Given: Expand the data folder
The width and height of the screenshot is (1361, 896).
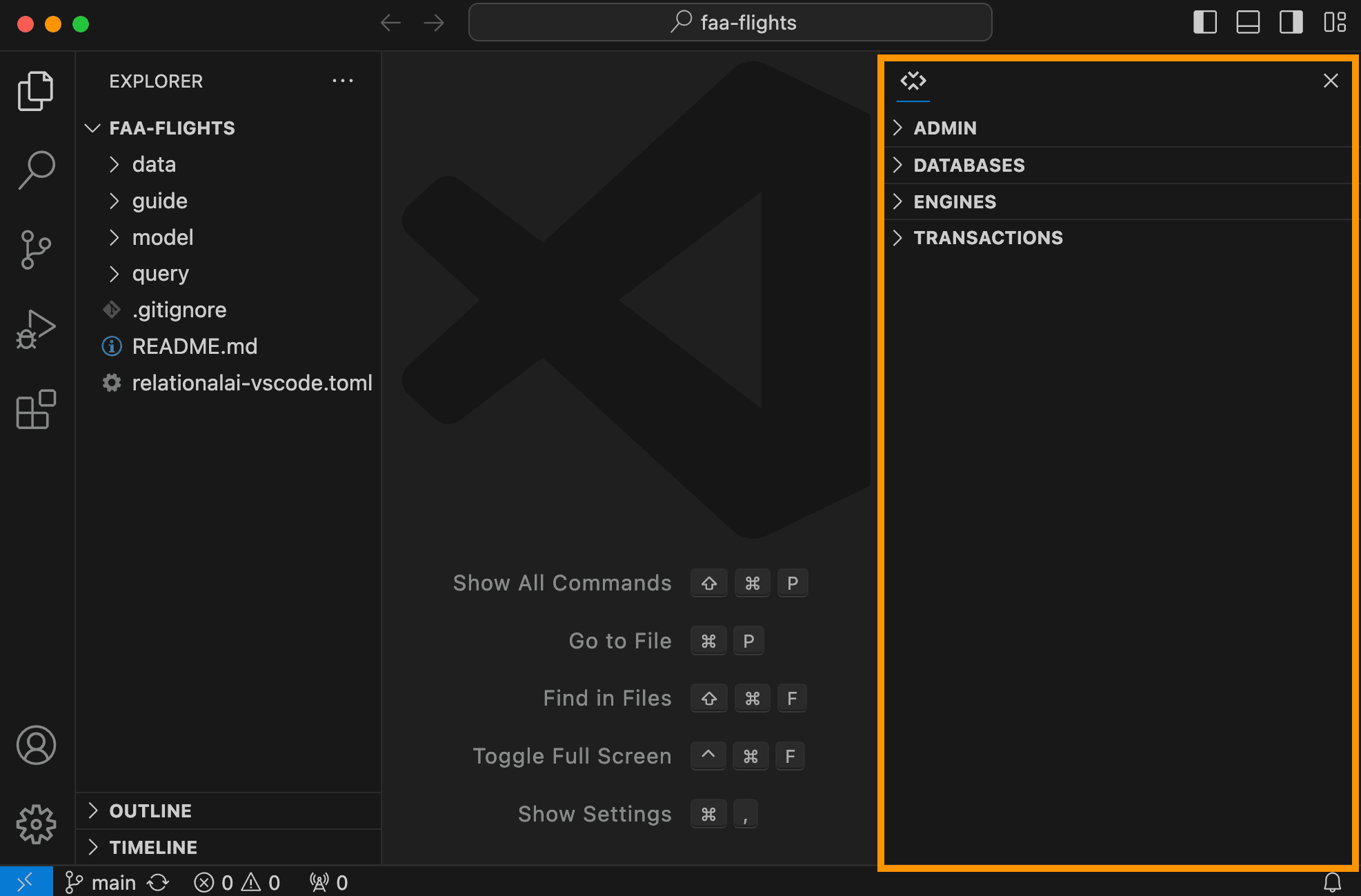Looking at the screenshot, I should [228, 165].
